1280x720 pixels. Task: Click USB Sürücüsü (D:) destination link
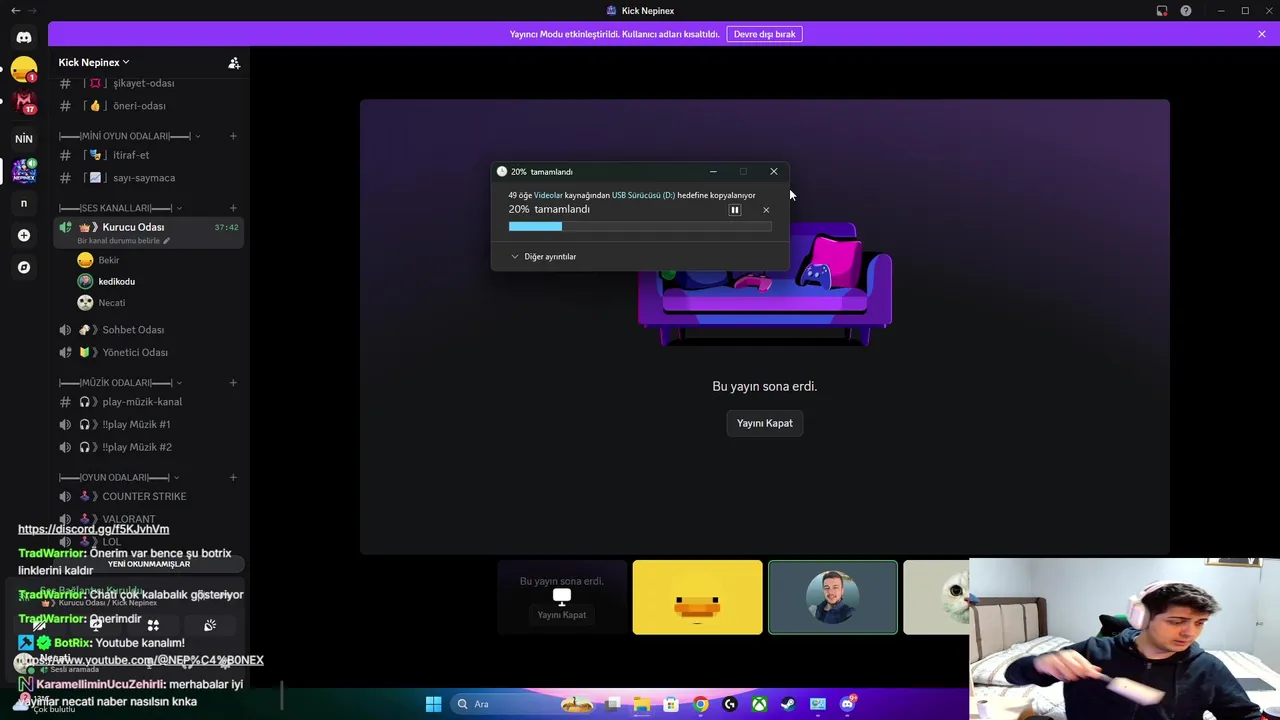(x=643, y=195)
